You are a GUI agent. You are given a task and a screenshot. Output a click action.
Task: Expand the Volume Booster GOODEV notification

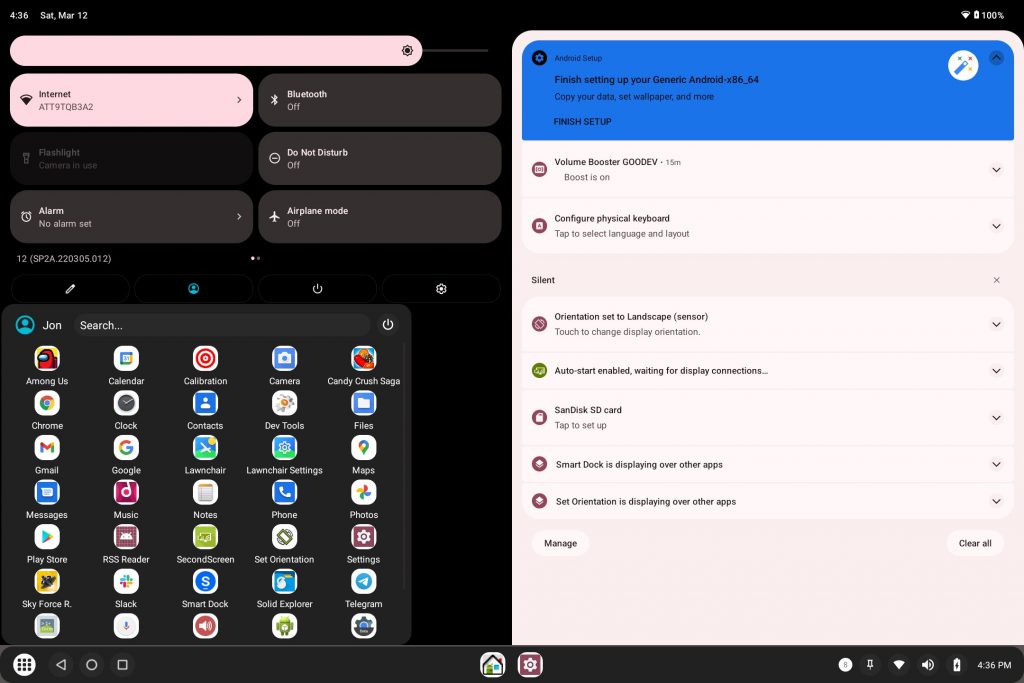click(x=995, y=170)
